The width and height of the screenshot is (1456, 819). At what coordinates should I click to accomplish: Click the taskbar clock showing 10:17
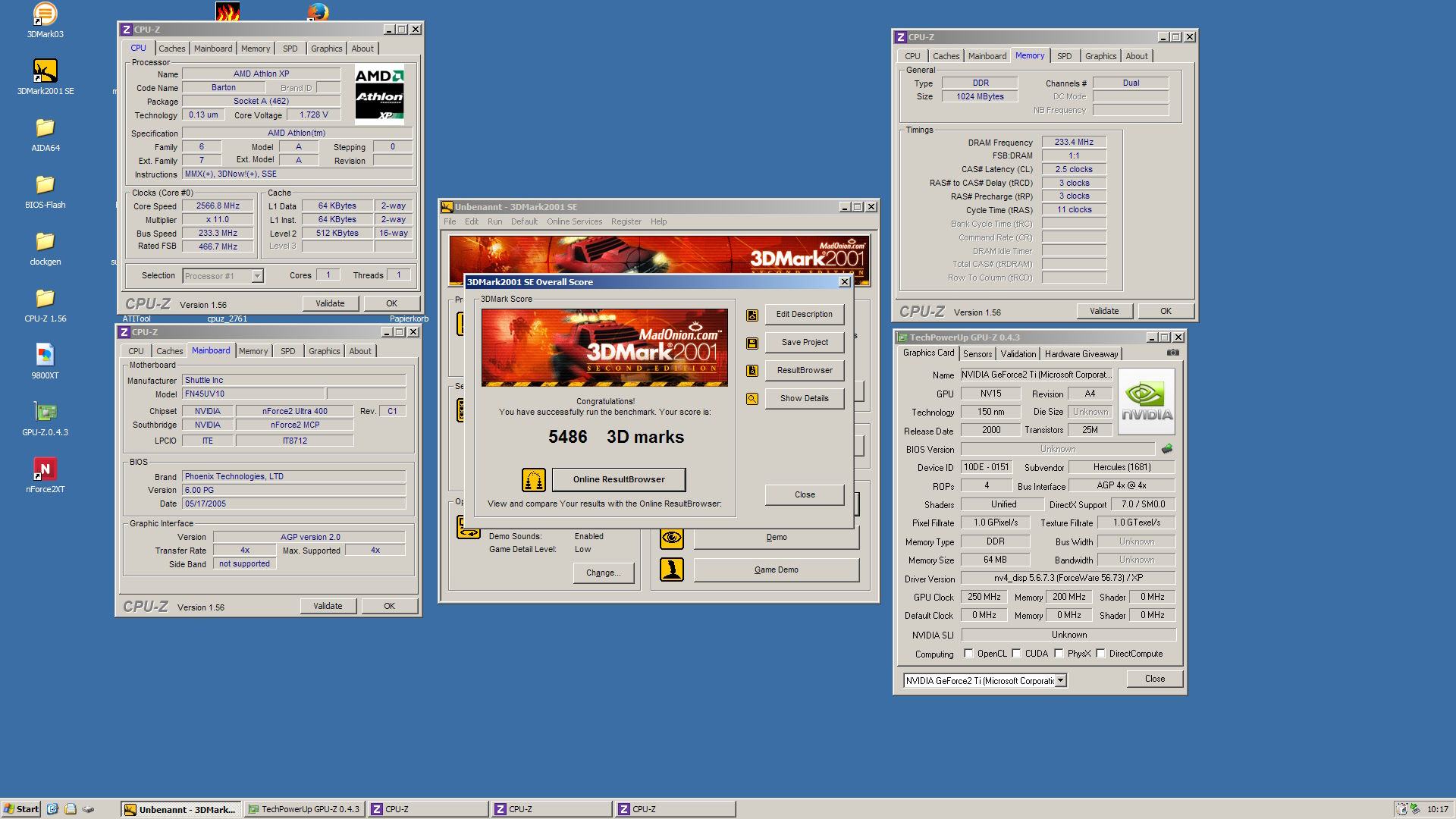tap(1437, 809)
